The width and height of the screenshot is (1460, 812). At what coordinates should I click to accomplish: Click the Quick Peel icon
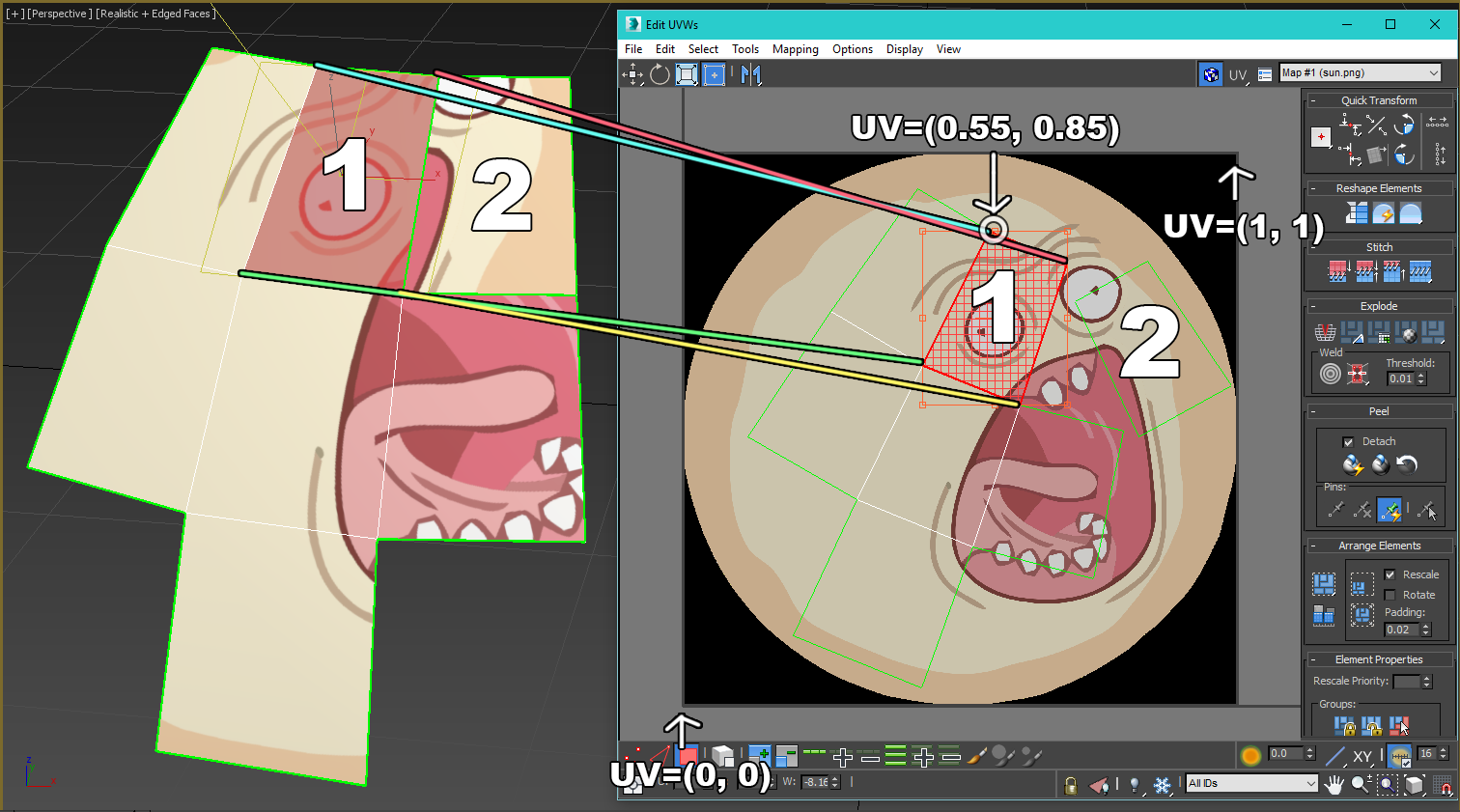[1353, 465]
